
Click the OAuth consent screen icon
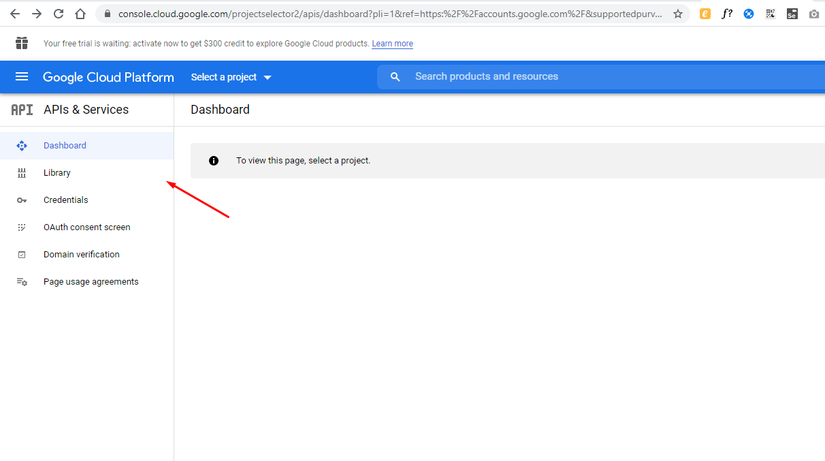coord(22,227)
